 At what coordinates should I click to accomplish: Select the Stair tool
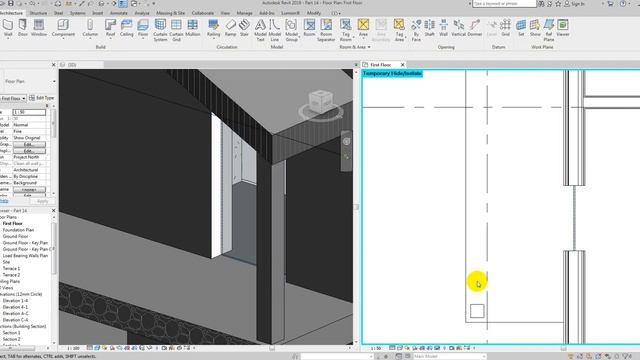tap(244, 28)
